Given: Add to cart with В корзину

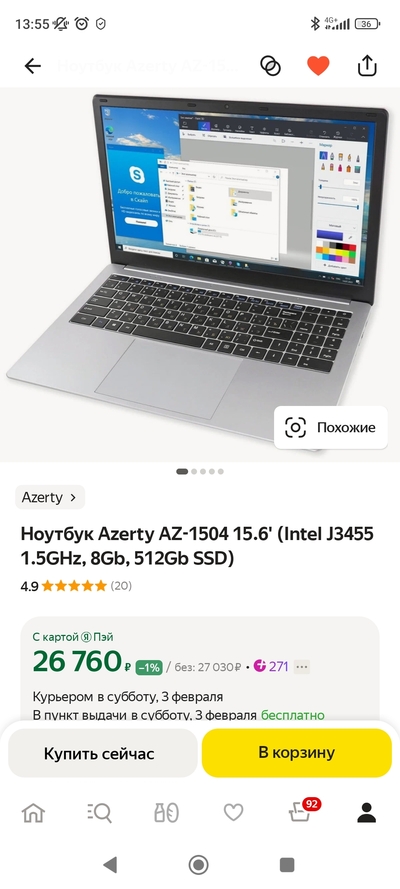Looking at the screenshot, I should tap(296, 753).
